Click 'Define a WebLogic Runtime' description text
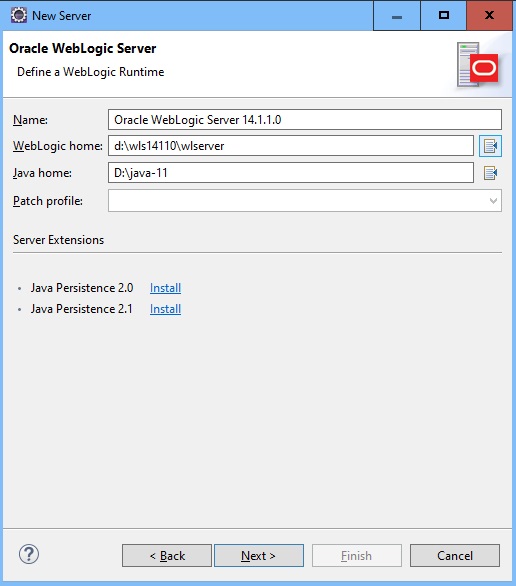The image size is (516, 586). [x=91, y=72]
